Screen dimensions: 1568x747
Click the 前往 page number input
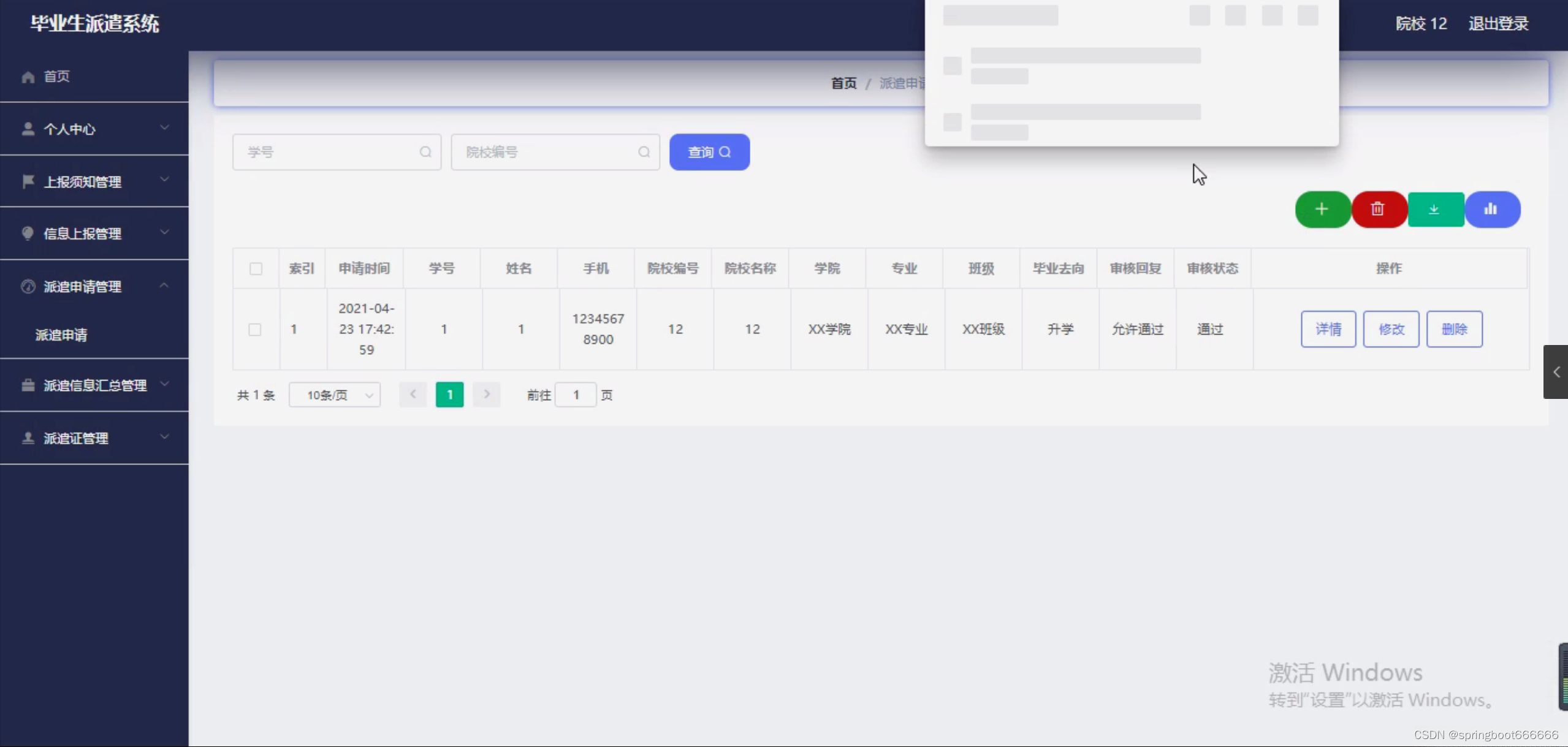coord(576,395)
